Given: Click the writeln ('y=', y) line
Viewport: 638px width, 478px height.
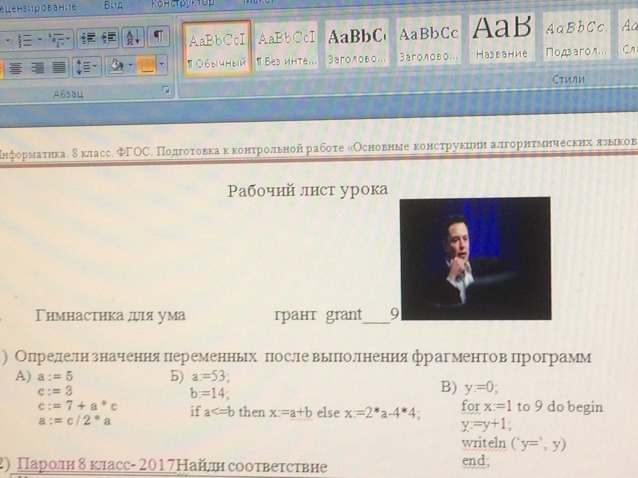Looking at the screenshot, I should click(x=513, y=443).
